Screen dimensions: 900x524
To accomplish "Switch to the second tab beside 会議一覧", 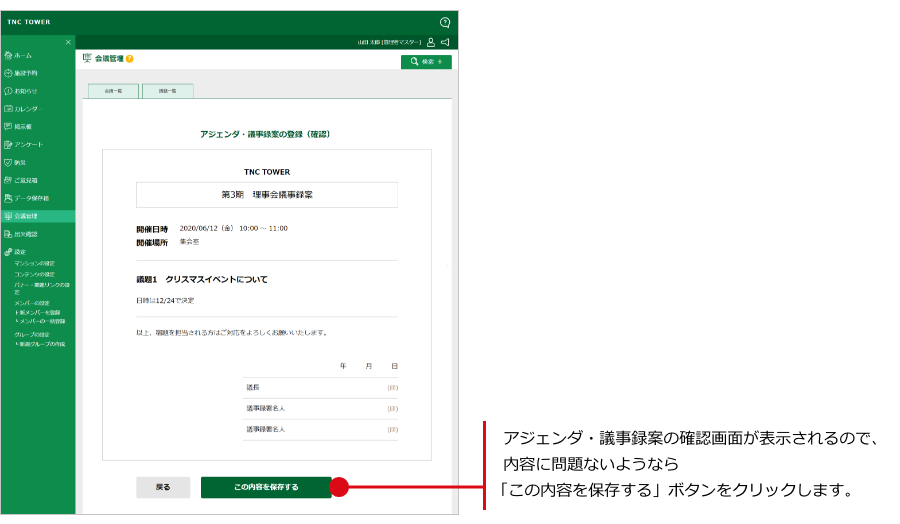I will pyautogui.click(x=167, y=91).
